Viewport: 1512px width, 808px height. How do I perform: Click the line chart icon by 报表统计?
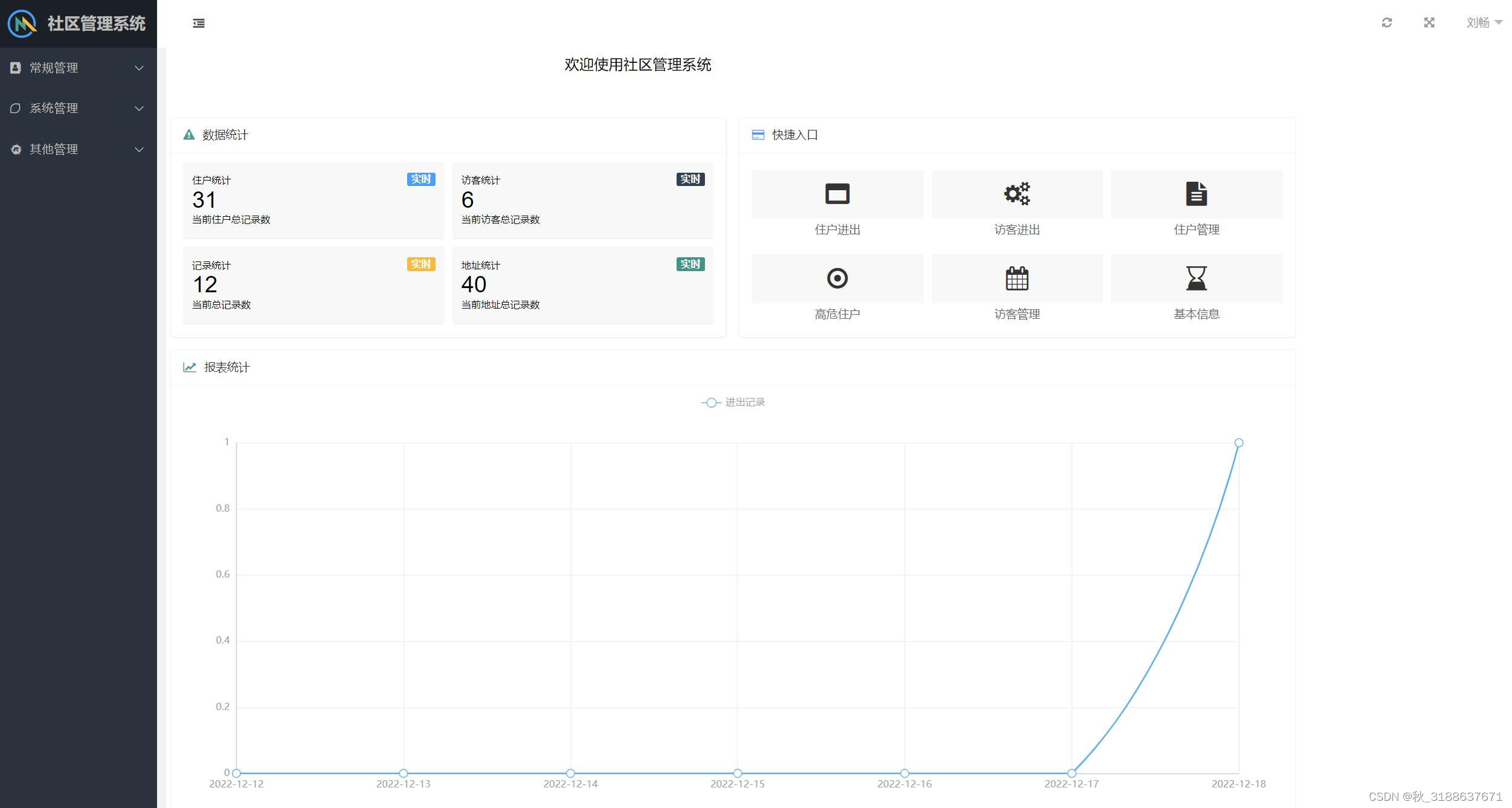pos(190,367)
